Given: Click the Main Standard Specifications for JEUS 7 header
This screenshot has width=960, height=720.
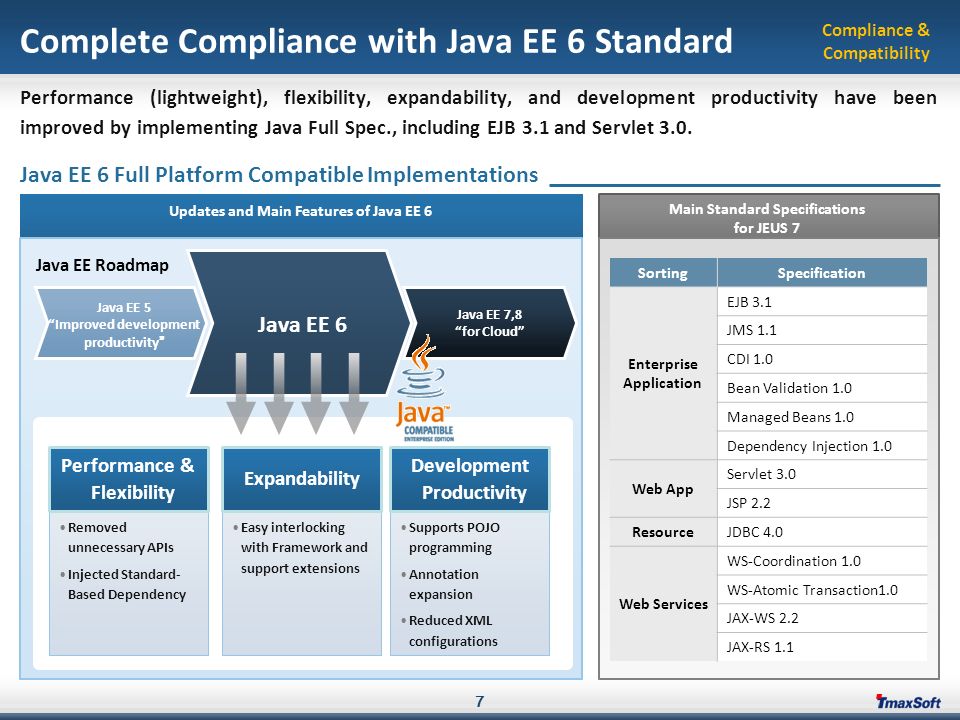Looking at the screenshot, I should pyautogui.click(x=768, y=217).
